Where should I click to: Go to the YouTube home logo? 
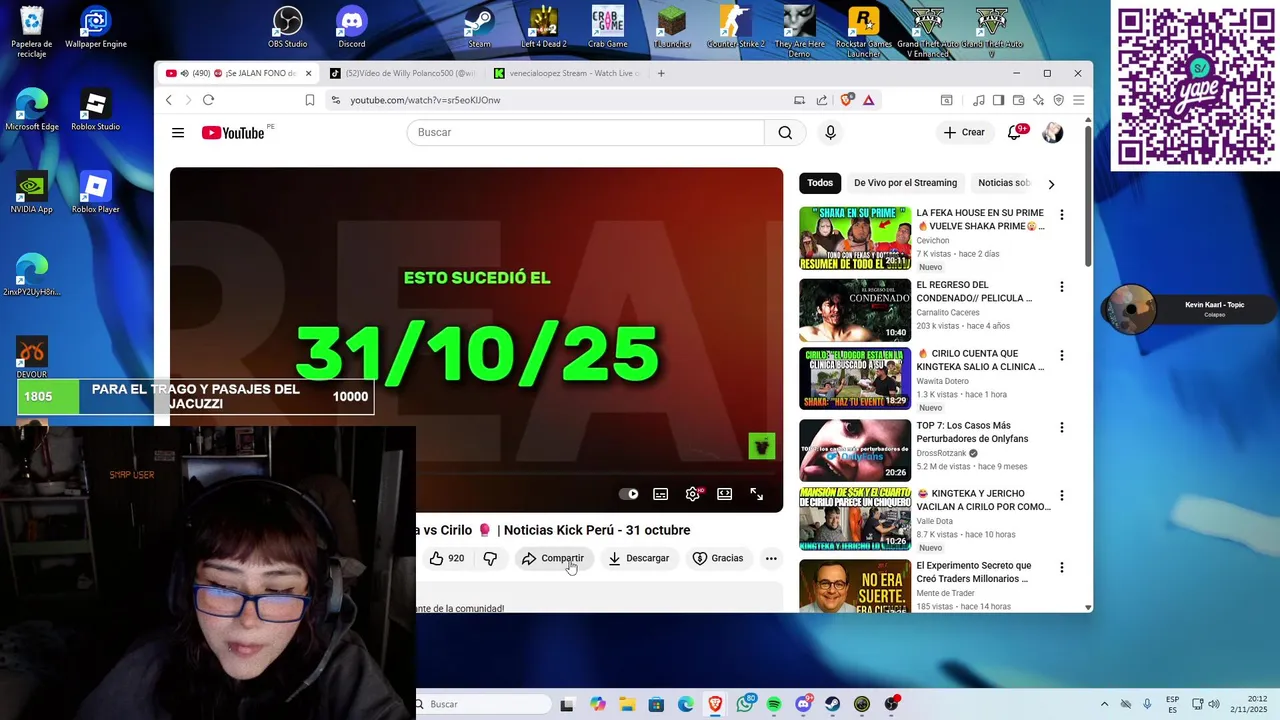(x=233, y=133)
